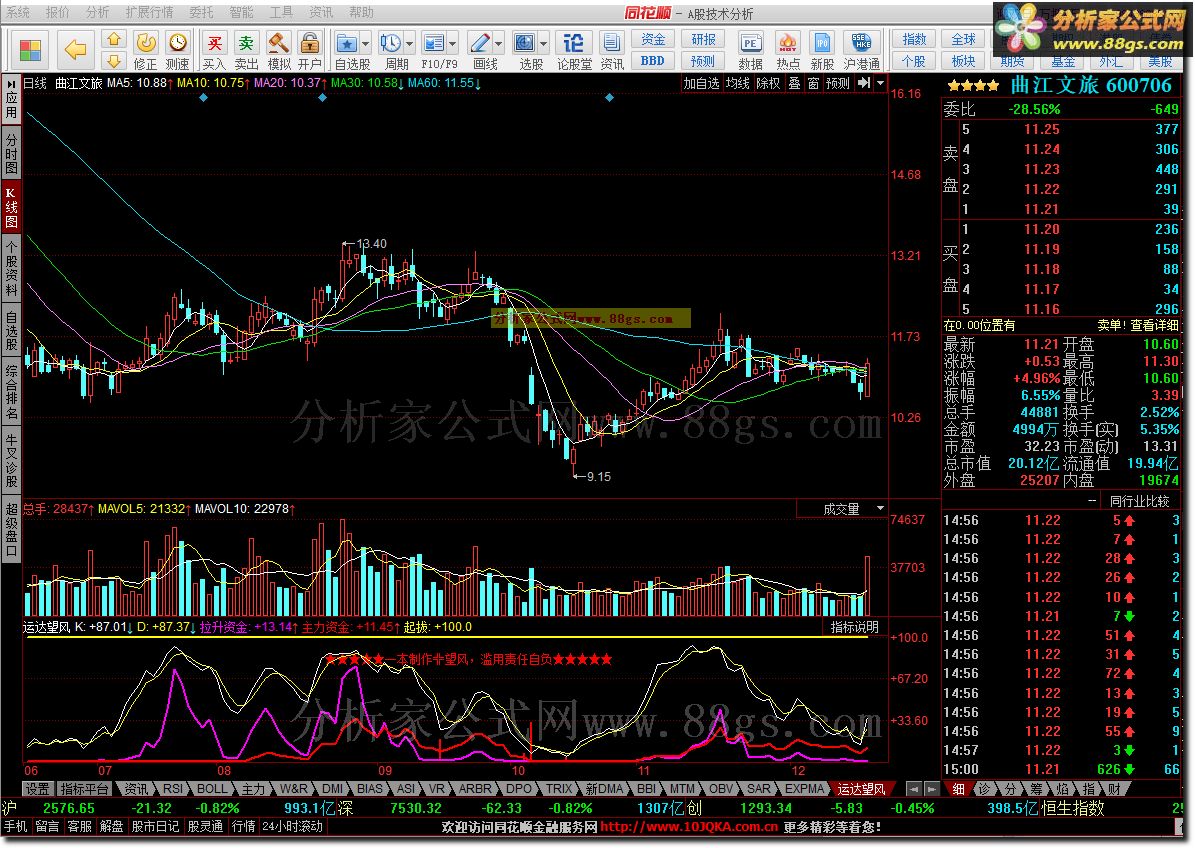Click the 股市日记 status bar item
This screenshot has height=848, width=1195.
tap(155, 827)
